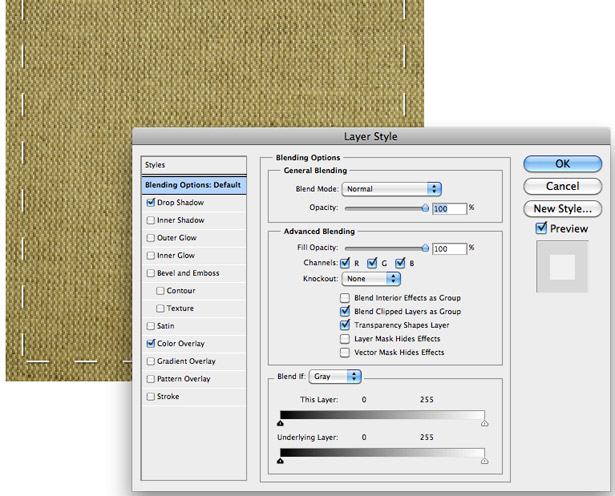Check Blend Interior Effects as Group
The width and height of the screenshot is (615, 496).
tap(345, 298)
